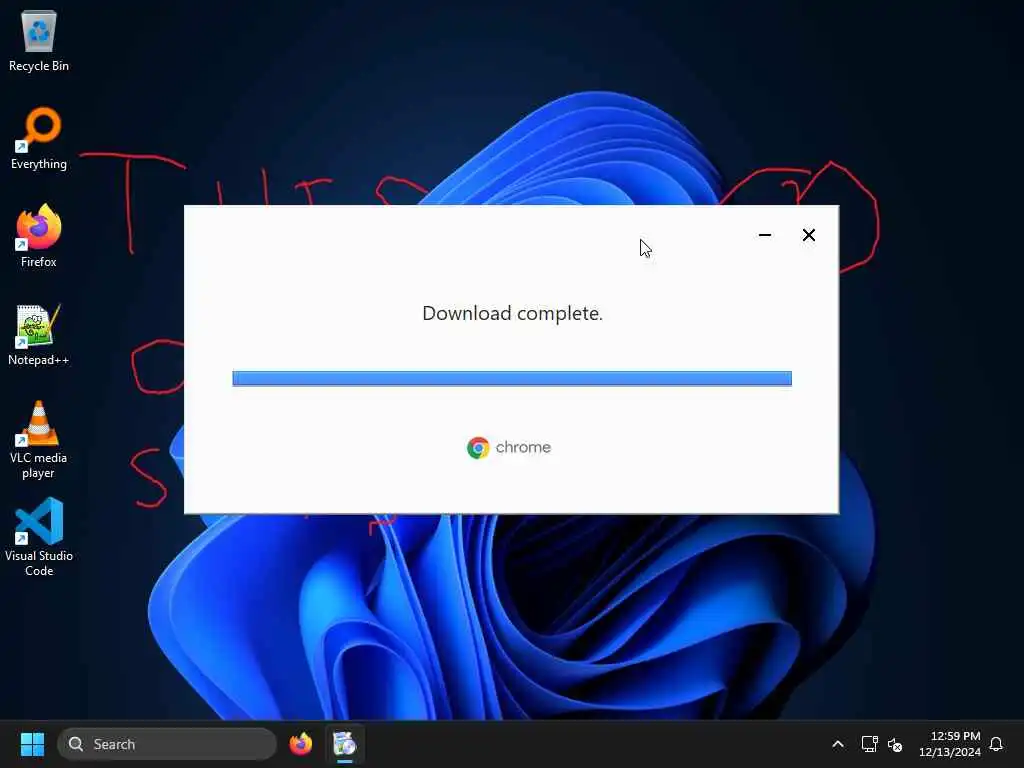Click the download progress bar
The height and width of the screenshot is (768, 1024).
click(512, 379)
